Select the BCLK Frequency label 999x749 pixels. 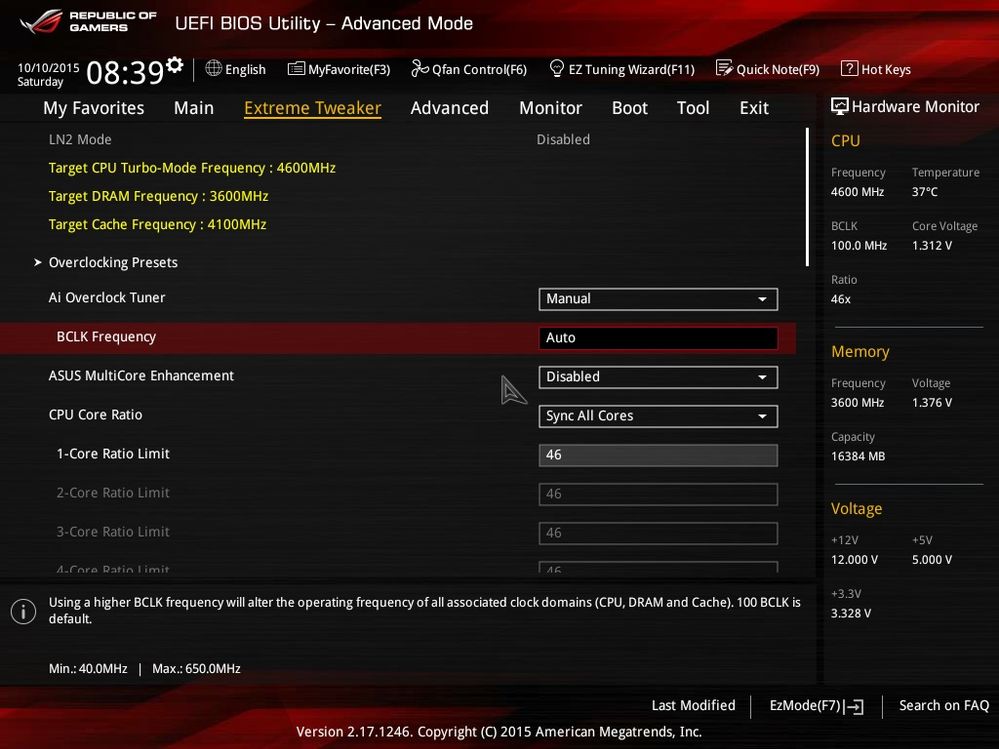pyautogui.click(x=106, y=337)
